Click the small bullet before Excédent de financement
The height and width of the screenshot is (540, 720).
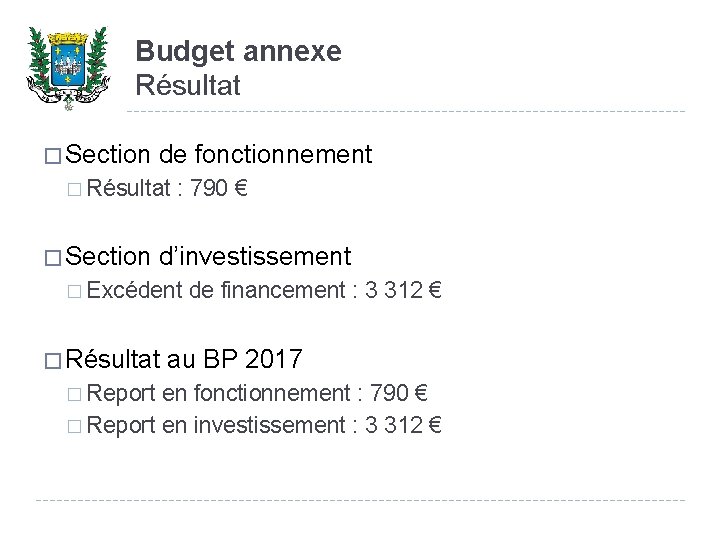coord(78,291)
